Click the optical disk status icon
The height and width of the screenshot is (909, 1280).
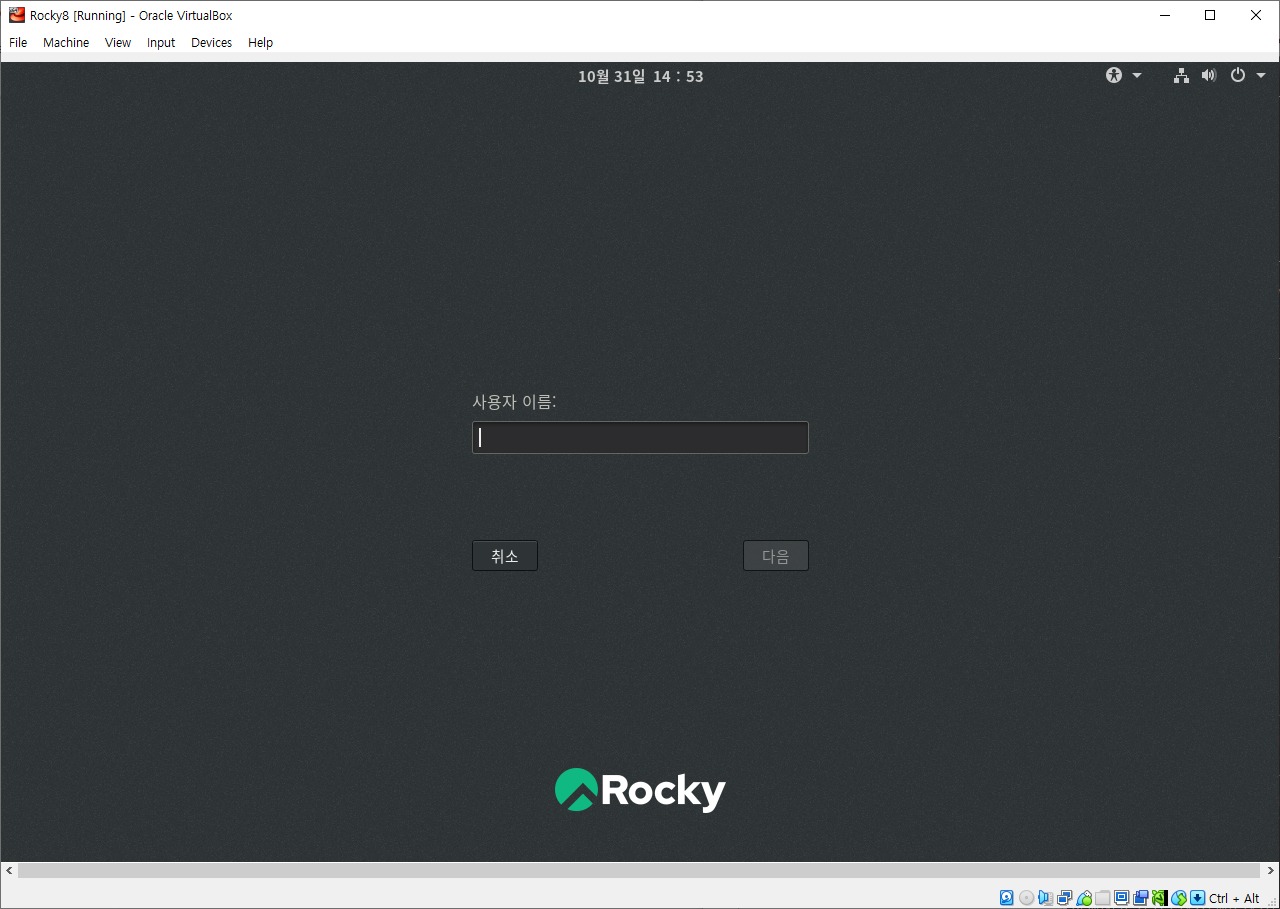click(x=1026, y=898)
